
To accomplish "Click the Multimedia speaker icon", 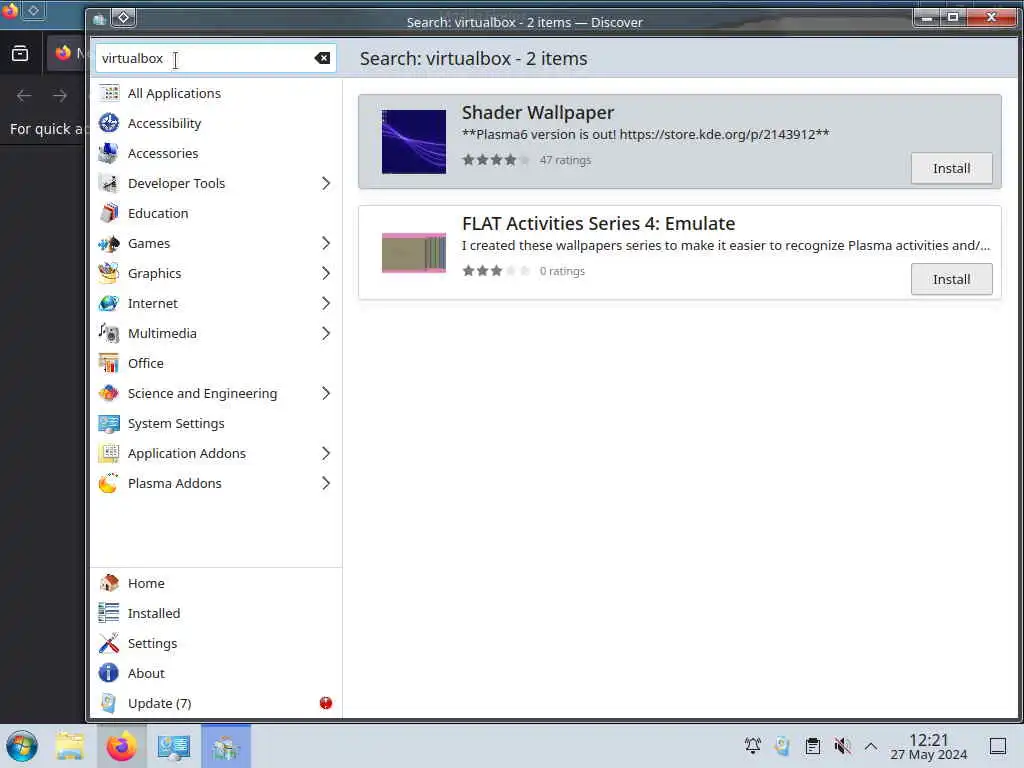I will click(x=109, y=334).
